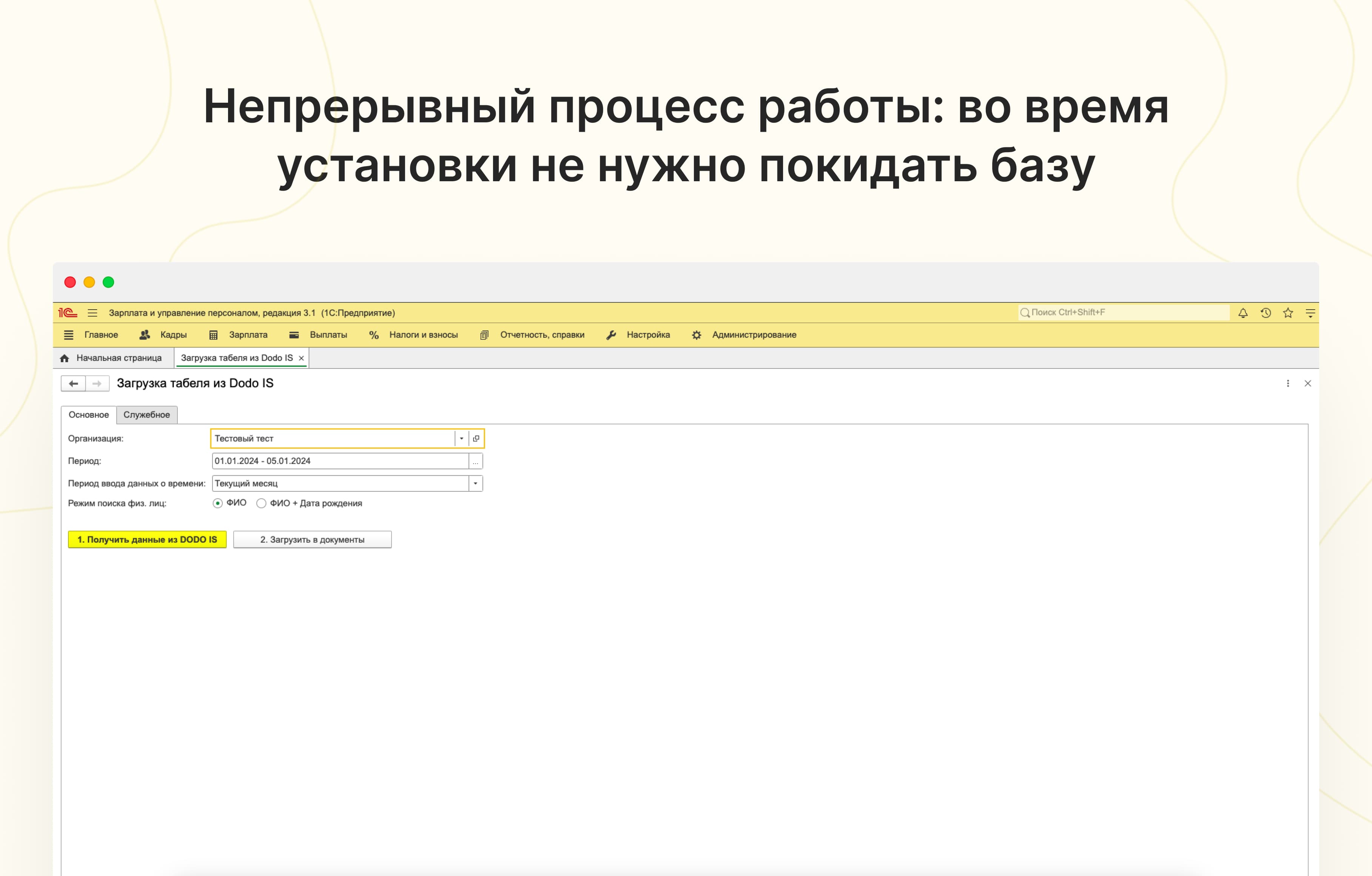Viewport: 1372px width, 876px height.
Task: Close the Загрузка табеля из Dodo IS tab
Action: coord(301,358)
